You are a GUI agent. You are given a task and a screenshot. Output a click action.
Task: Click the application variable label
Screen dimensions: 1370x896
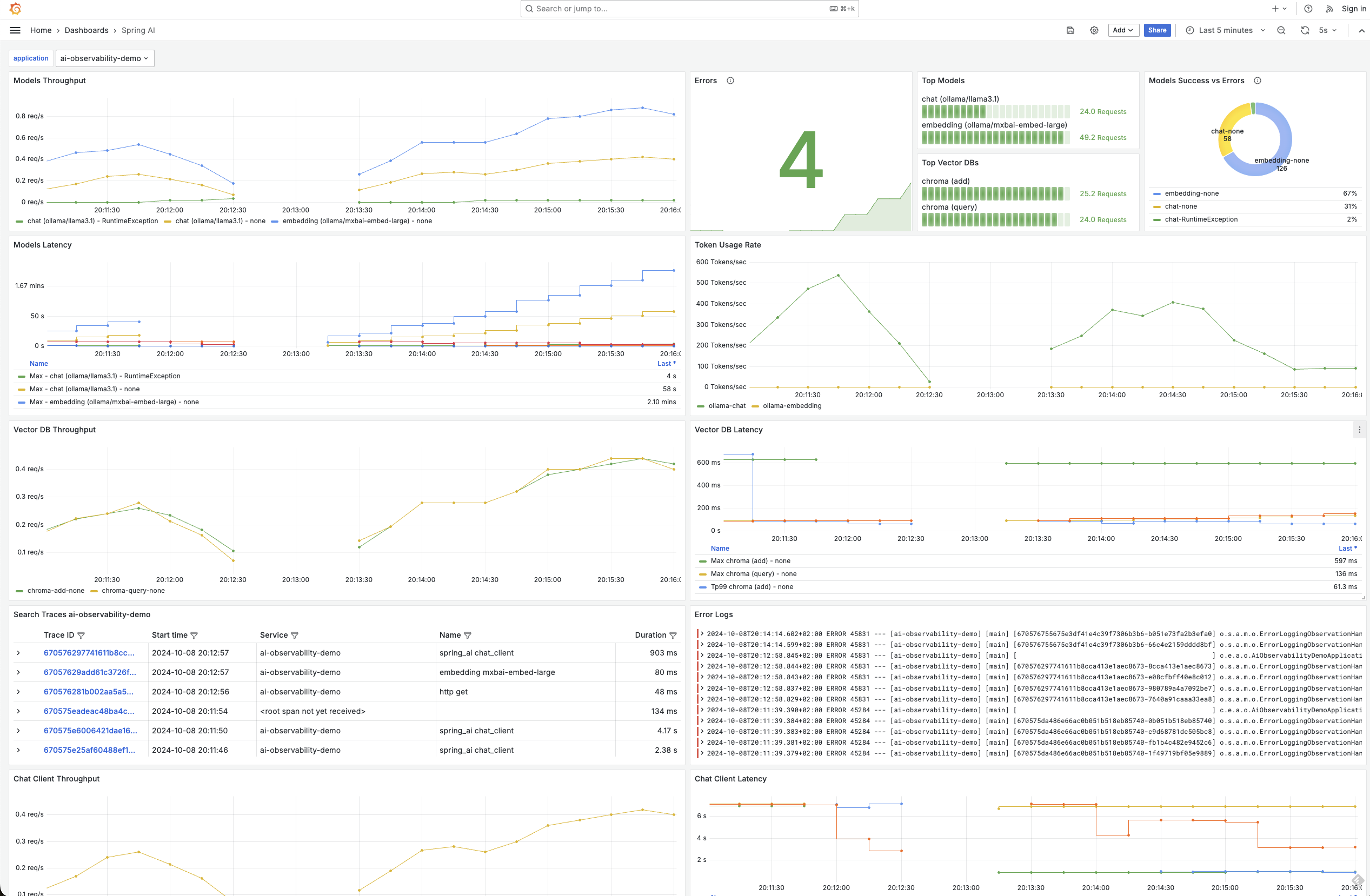point(31,58)
